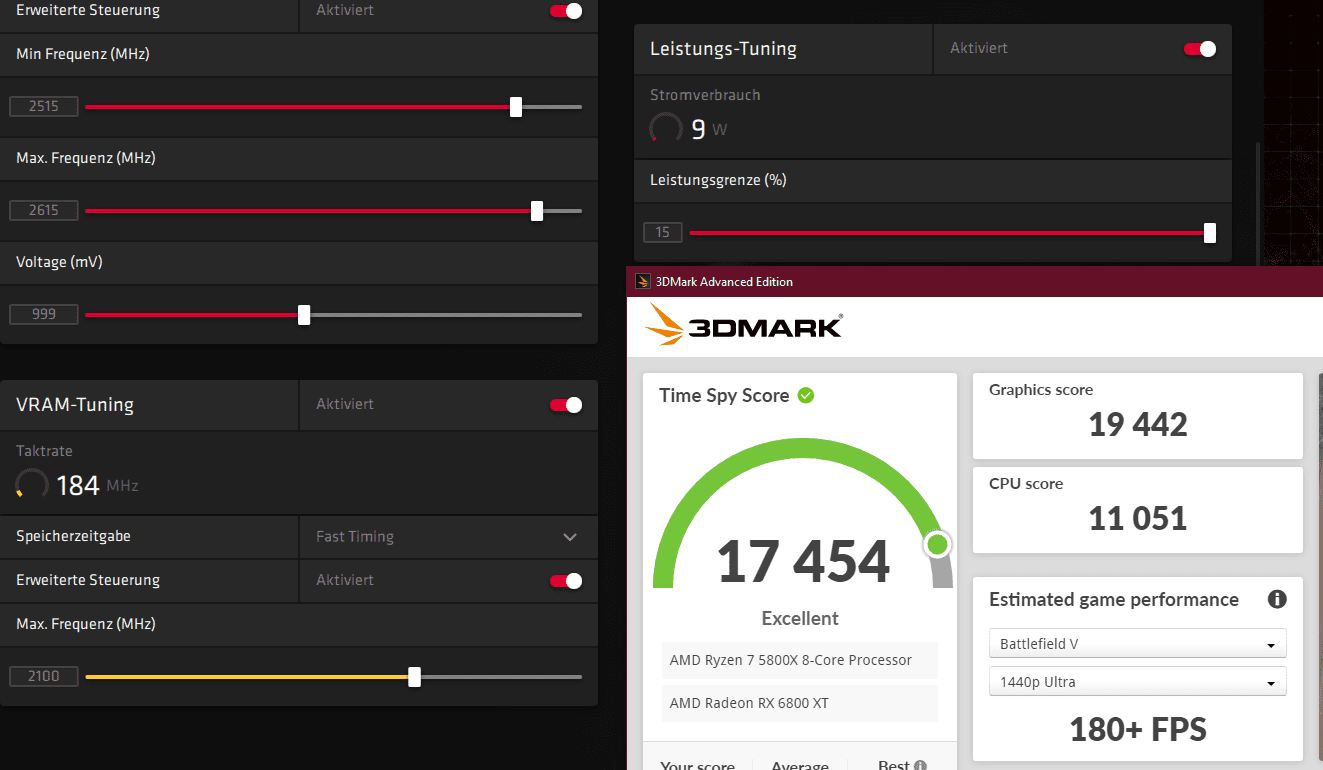The width and height of the screenshot is (1323, 770).
Task: Click the VRAM frequency value field 2100
Action: click(x=44, y=677)
